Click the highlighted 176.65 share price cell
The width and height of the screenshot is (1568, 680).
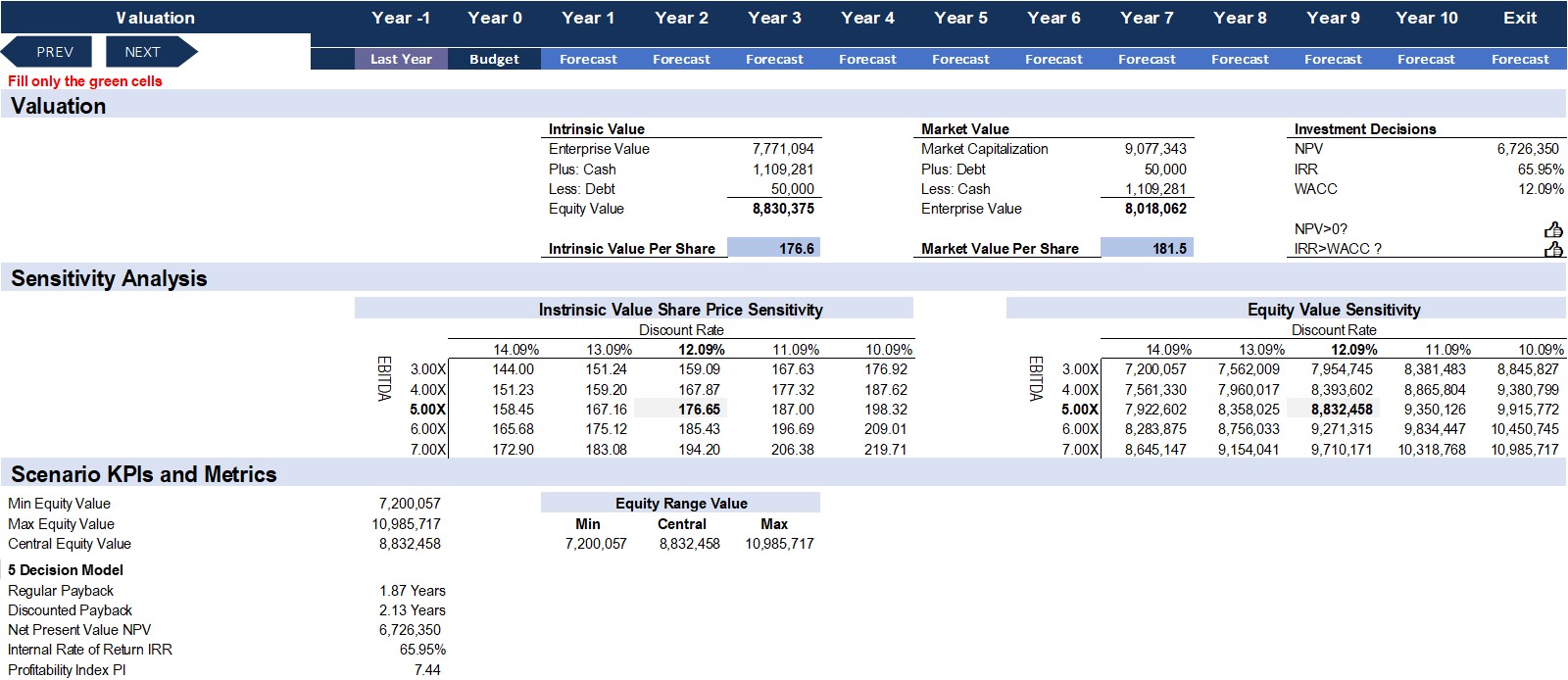tap(680, 410)
